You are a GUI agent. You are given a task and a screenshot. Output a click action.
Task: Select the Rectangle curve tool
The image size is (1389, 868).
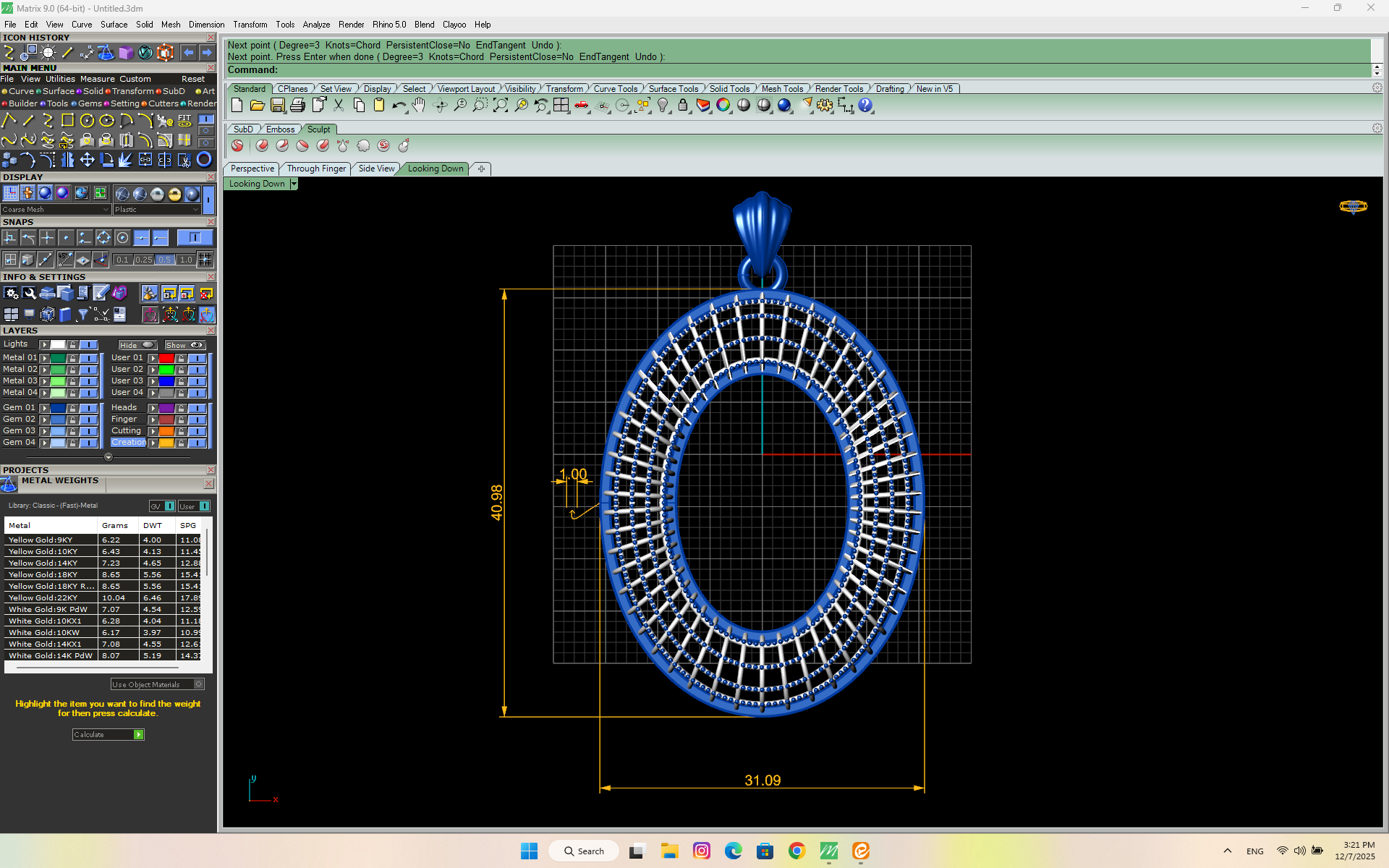click(x=67, y=120)
